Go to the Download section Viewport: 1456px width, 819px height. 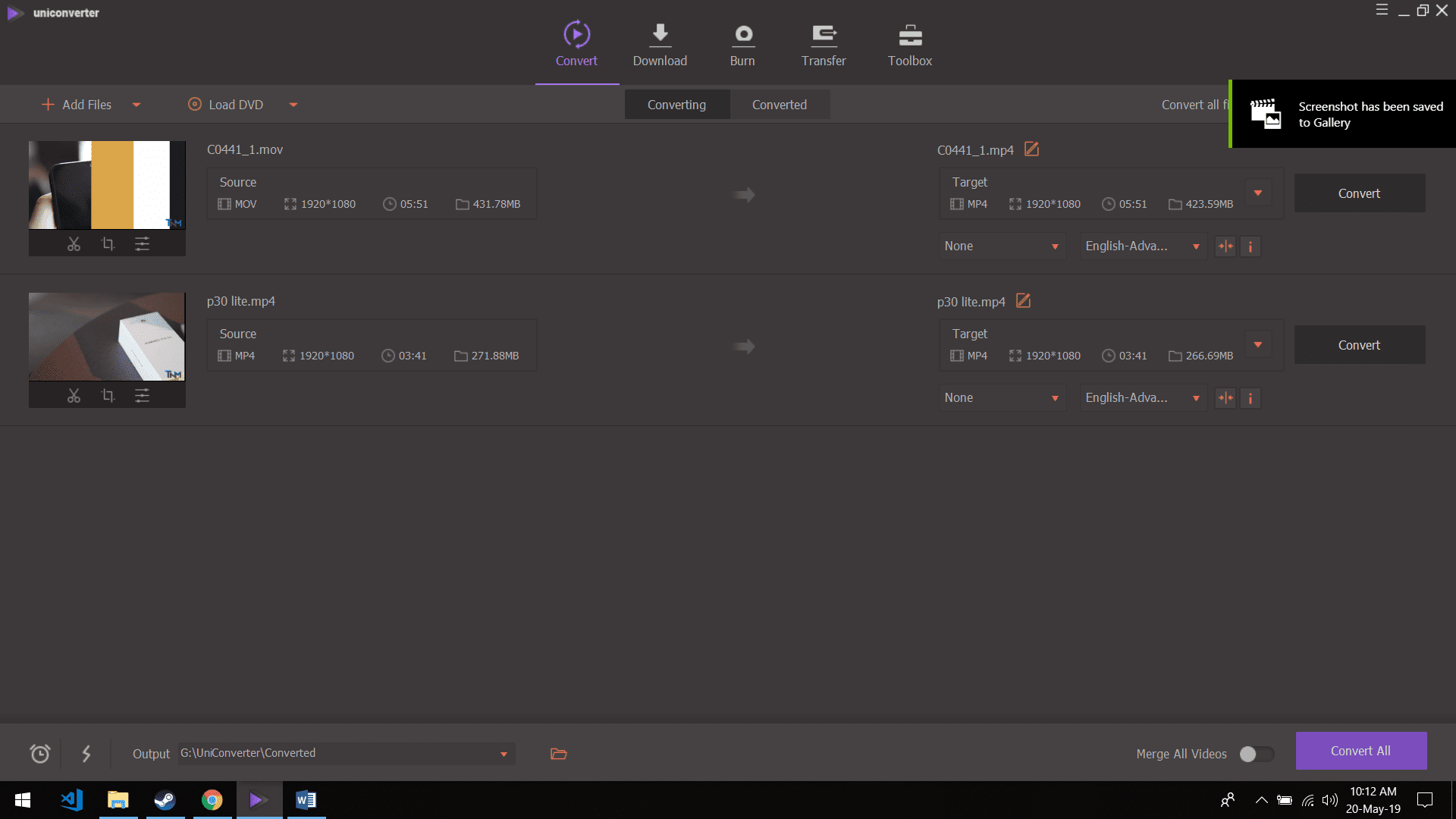[x=660, y=45]
